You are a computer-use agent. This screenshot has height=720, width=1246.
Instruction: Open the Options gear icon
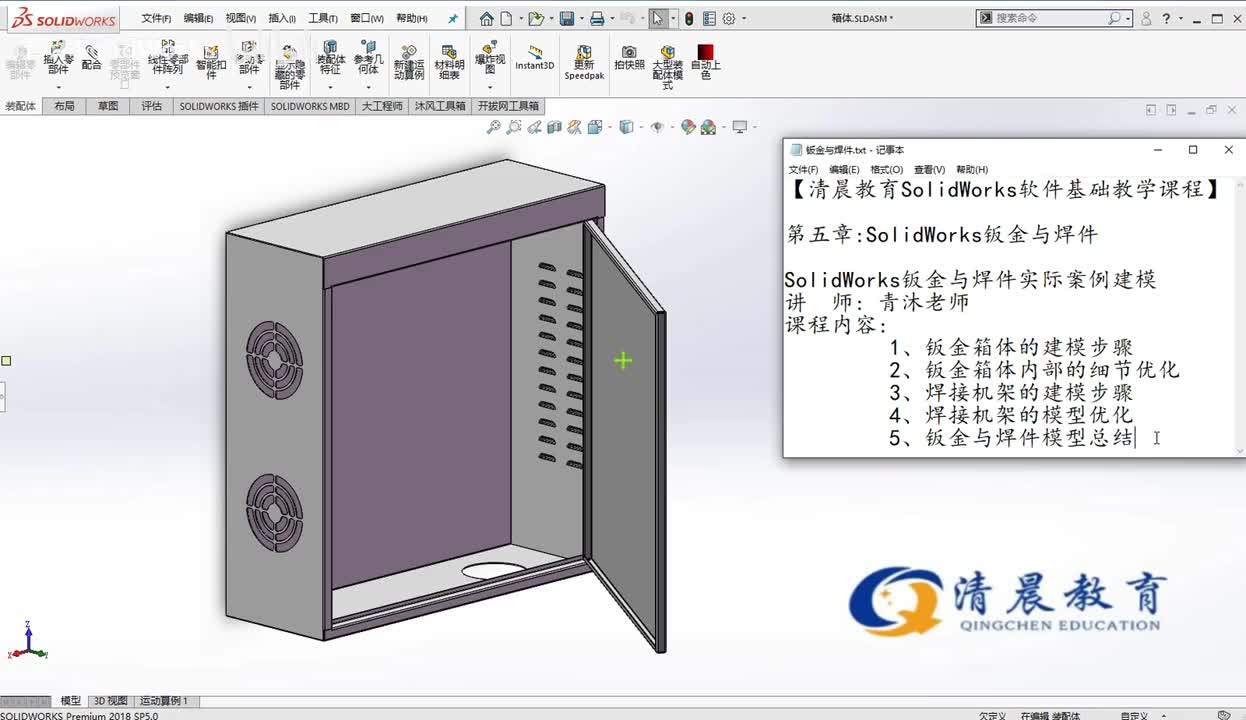pos(729,18)
